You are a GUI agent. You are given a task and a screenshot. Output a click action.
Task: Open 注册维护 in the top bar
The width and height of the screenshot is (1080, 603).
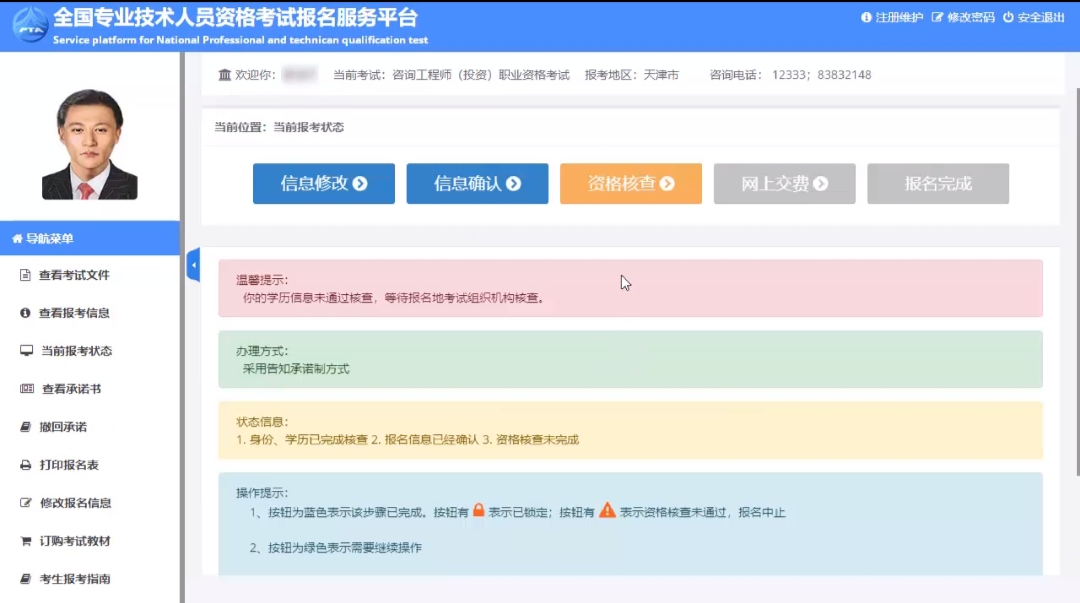coord(892,18)
